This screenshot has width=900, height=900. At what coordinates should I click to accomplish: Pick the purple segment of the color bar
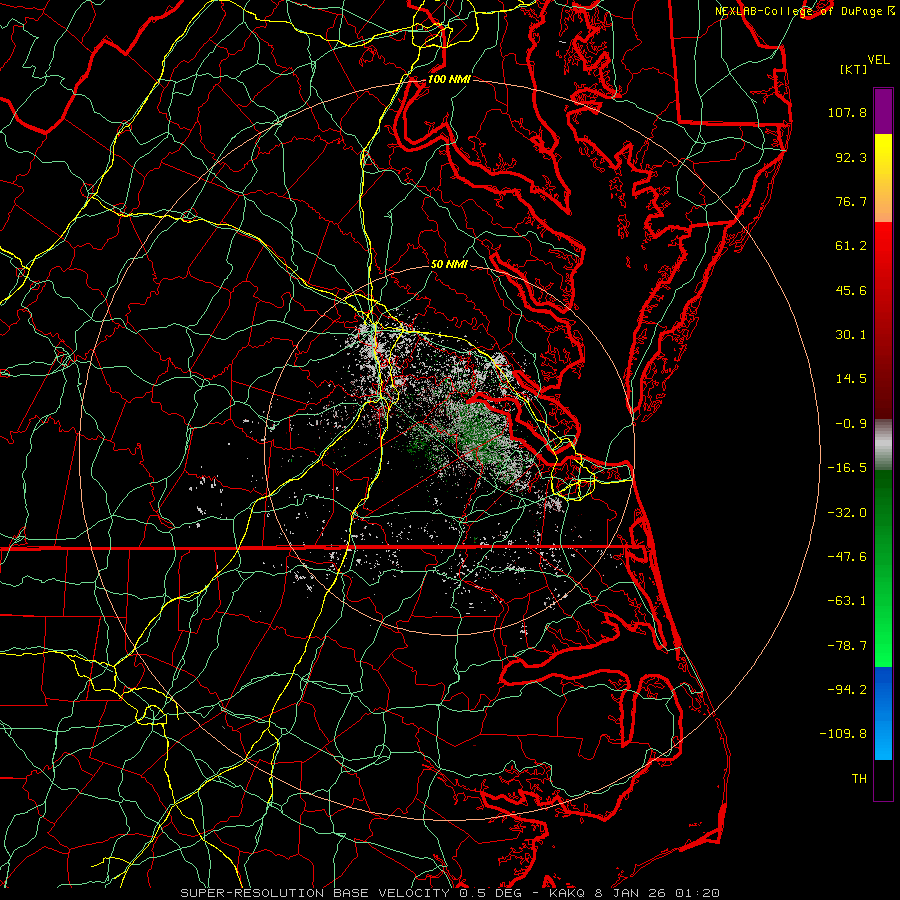[x=883, y=111]
